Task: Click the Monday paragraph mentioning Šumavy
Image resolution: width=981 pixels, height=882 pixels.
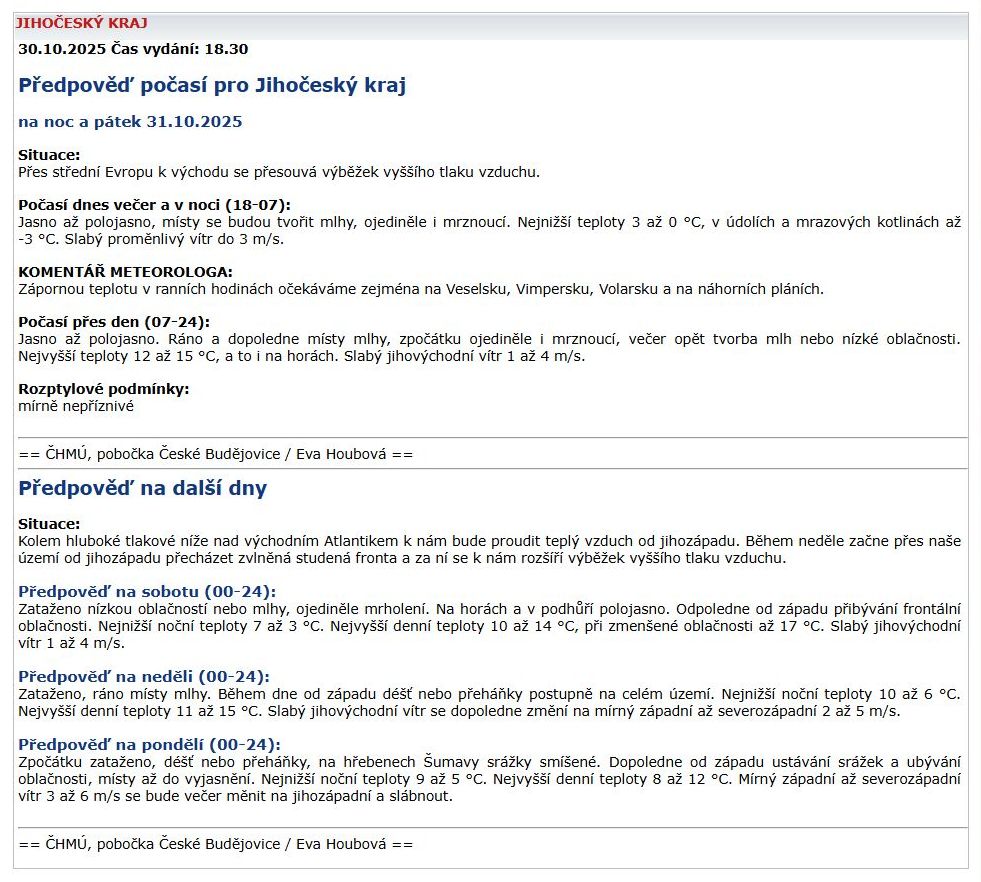Action: coord(490,779)
